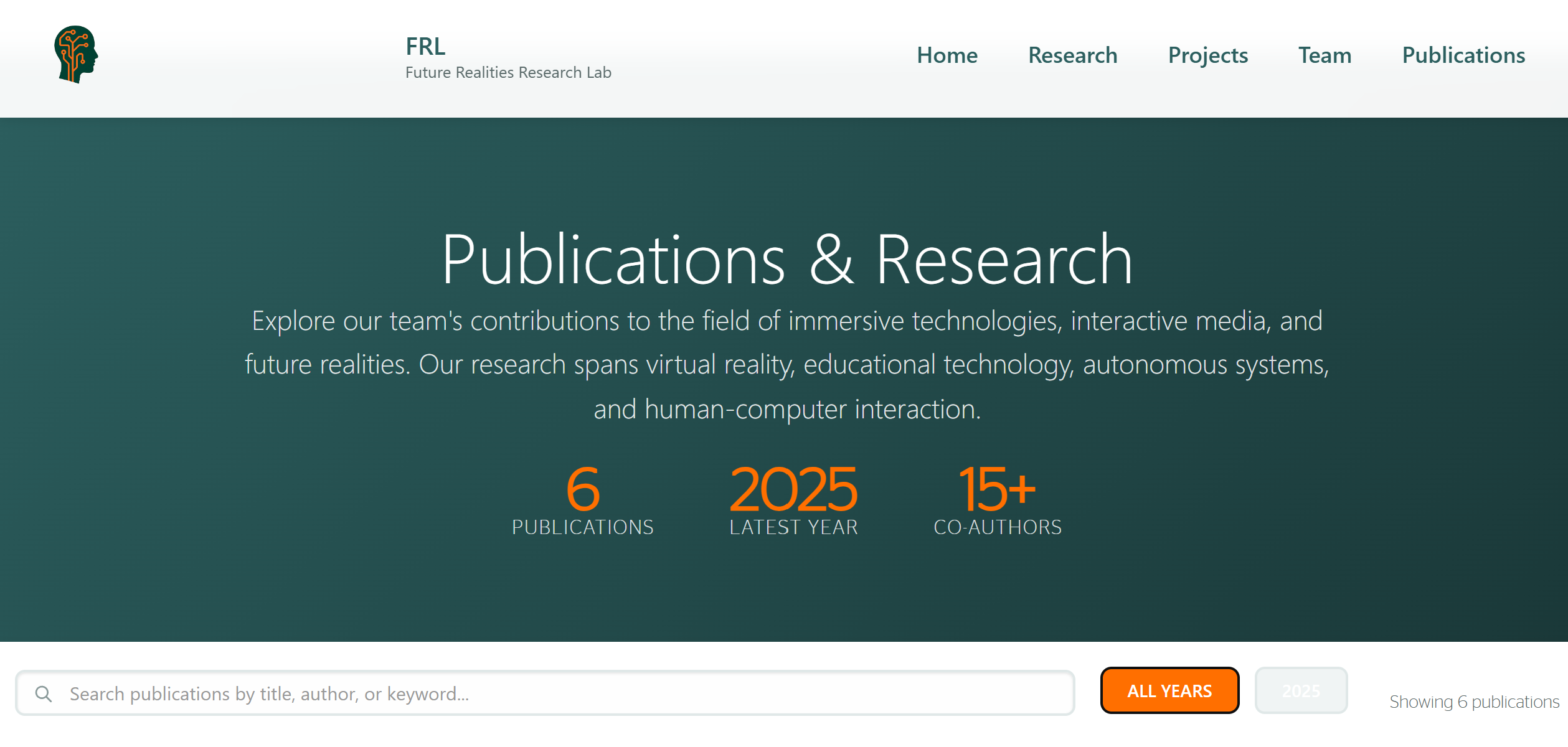This screenshot has width=1568, height=747.
Task: Select the ALL YEARS filter button
Action: (1169, 691)
